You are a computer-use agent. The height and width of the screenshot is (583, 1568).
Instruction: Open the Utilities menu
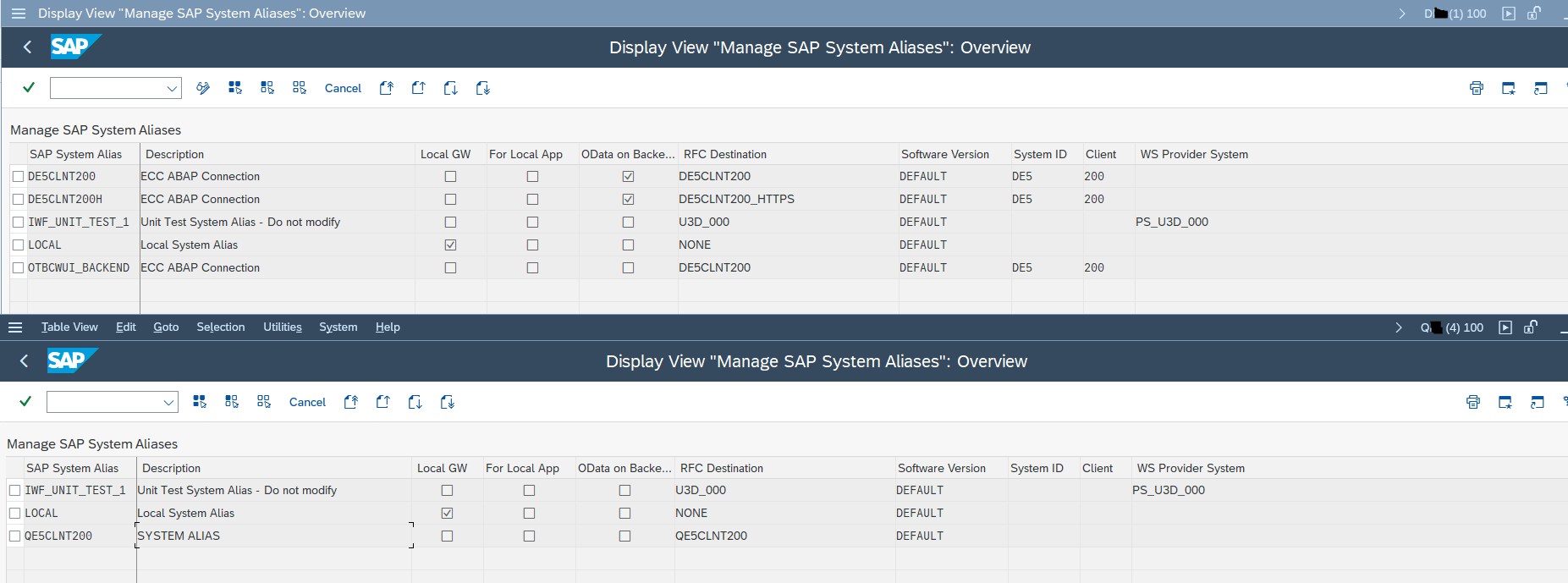pyautogui.click(x=283, y=327)
